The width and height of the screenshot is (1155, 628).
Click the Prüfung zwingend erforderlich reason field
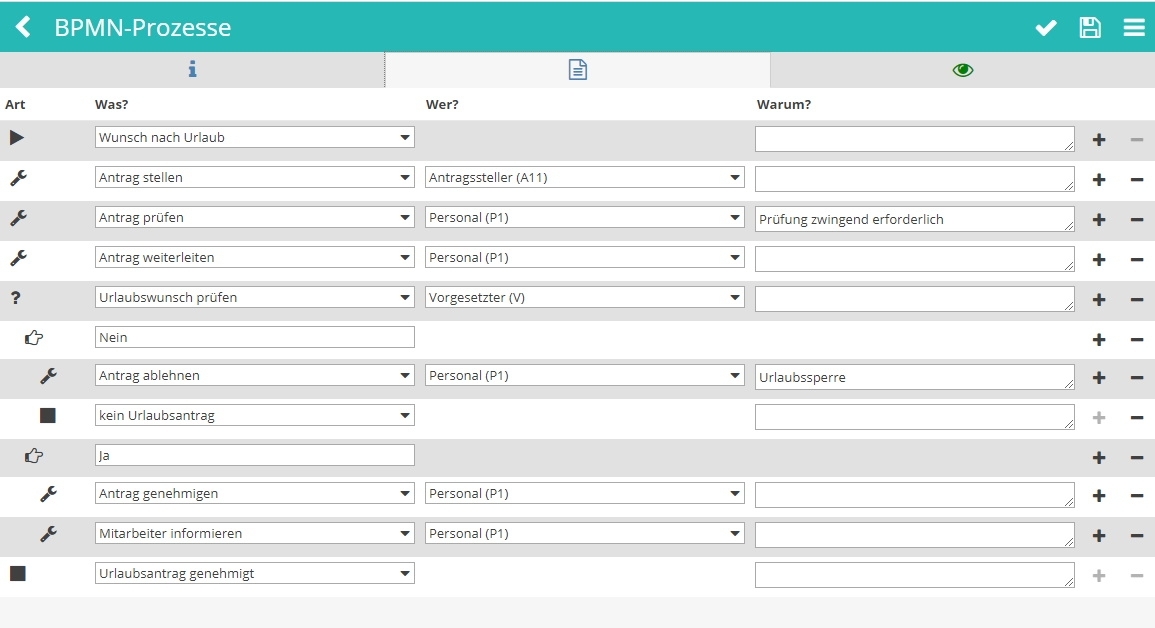[915, 219]
